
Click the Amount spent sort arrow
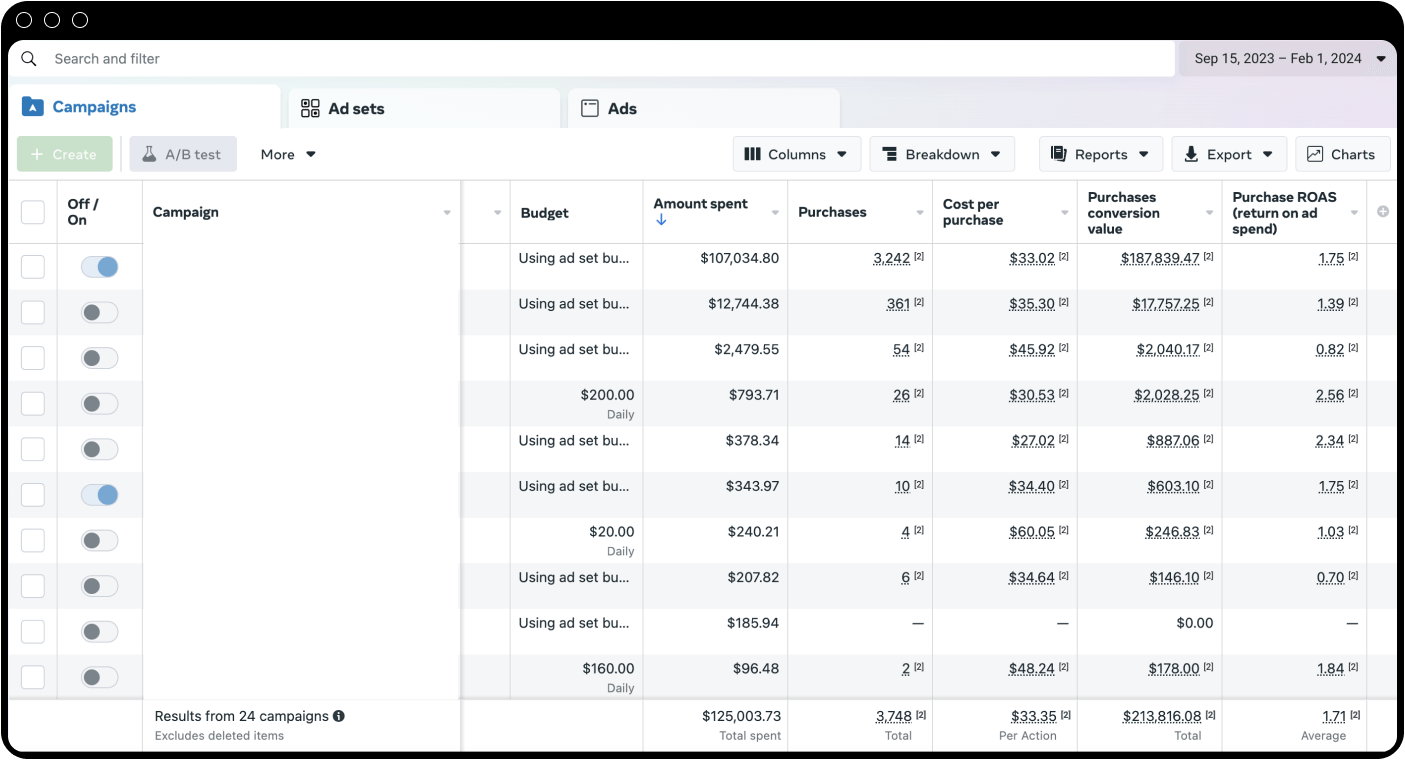point(661,220)
